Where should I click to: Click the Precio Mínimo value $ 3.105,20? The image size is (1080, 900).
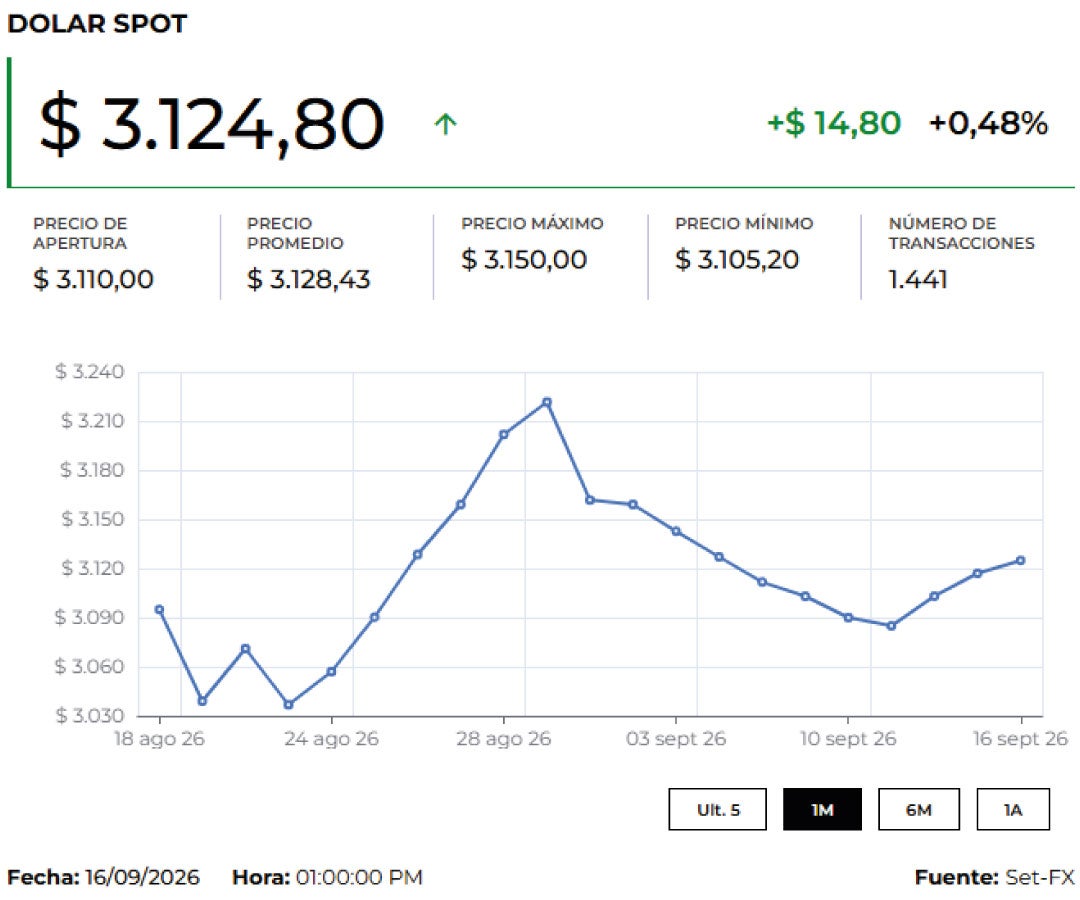(737, 260)
